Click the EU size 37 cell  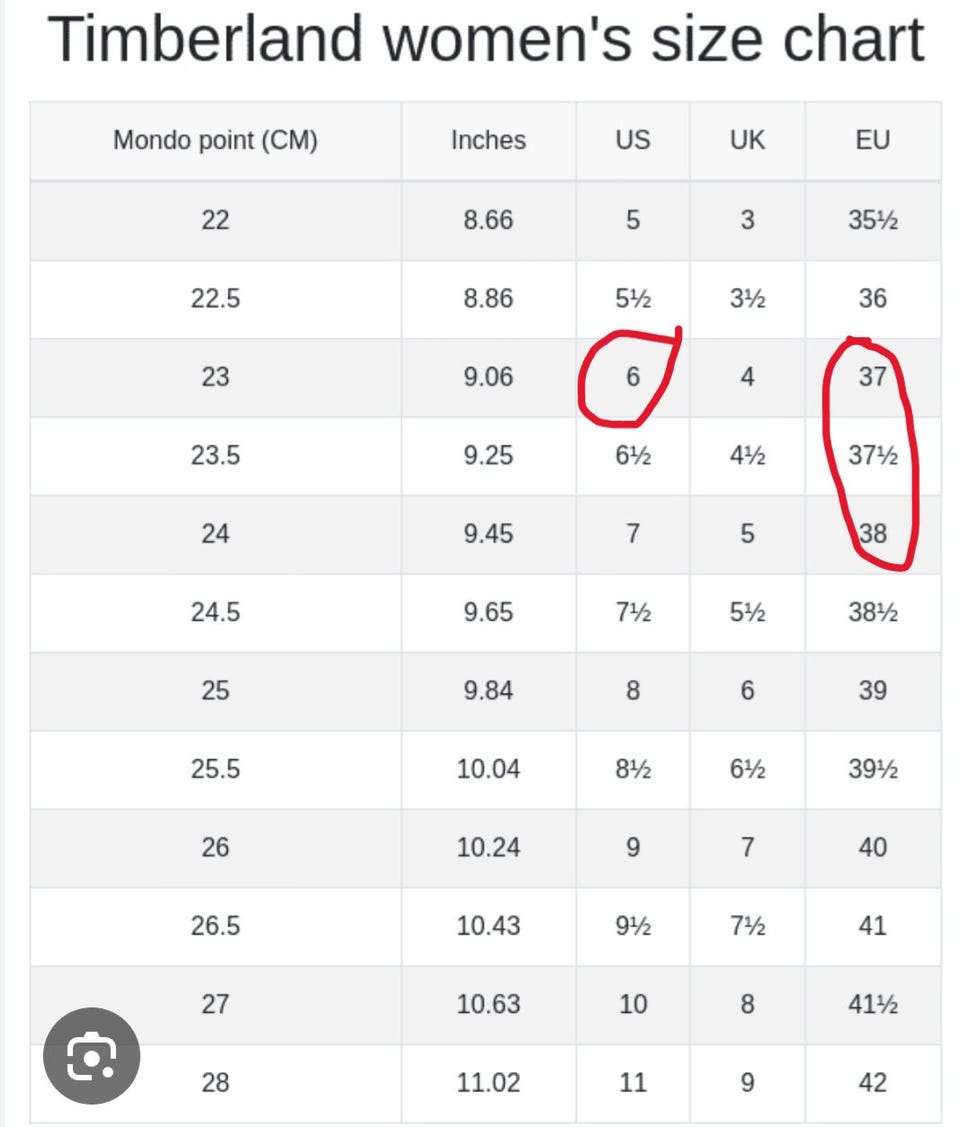(x=872, y=377)
